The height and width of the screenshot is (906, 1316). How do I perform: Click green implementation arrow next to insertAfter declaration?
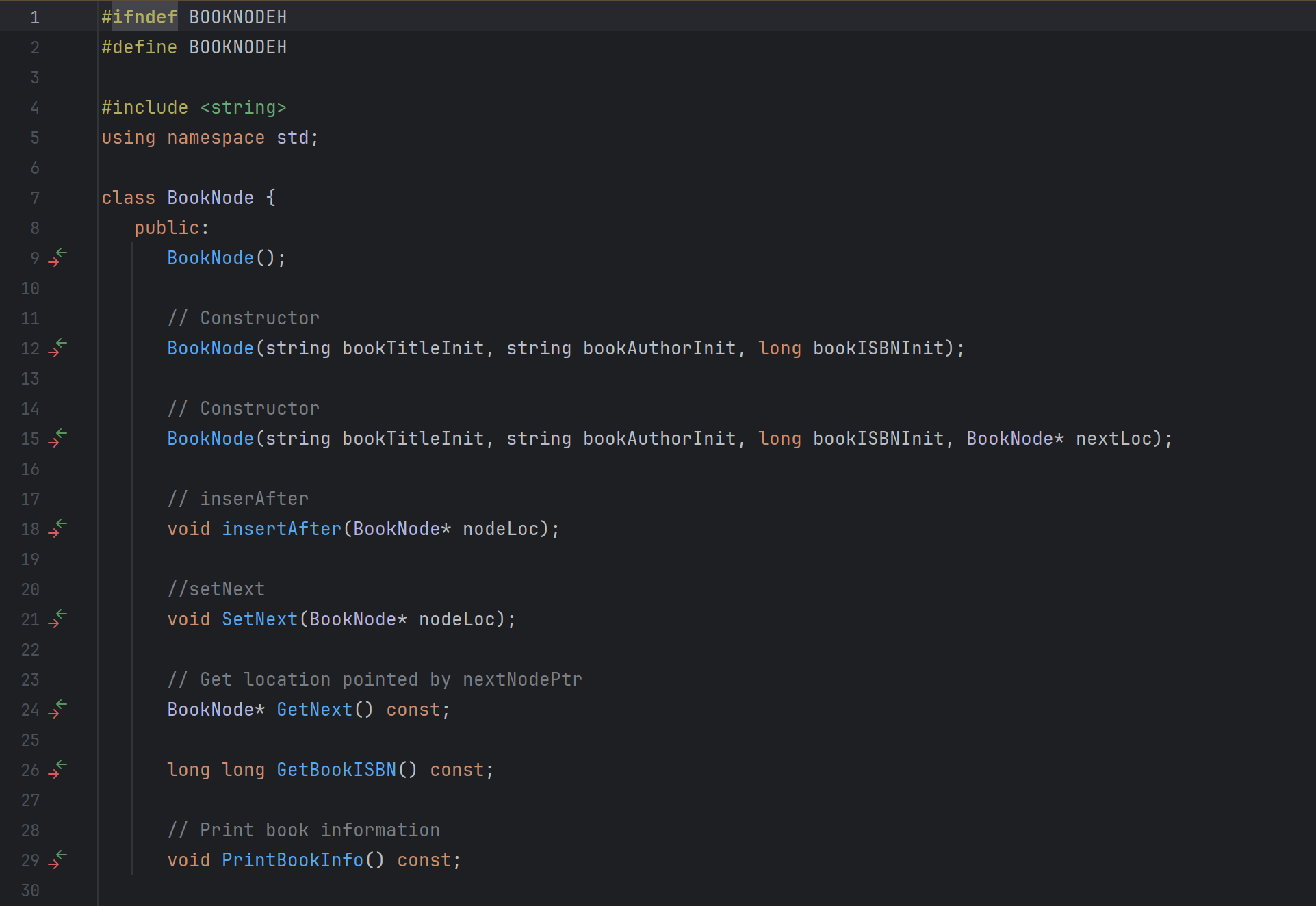(x=60, y=522)
